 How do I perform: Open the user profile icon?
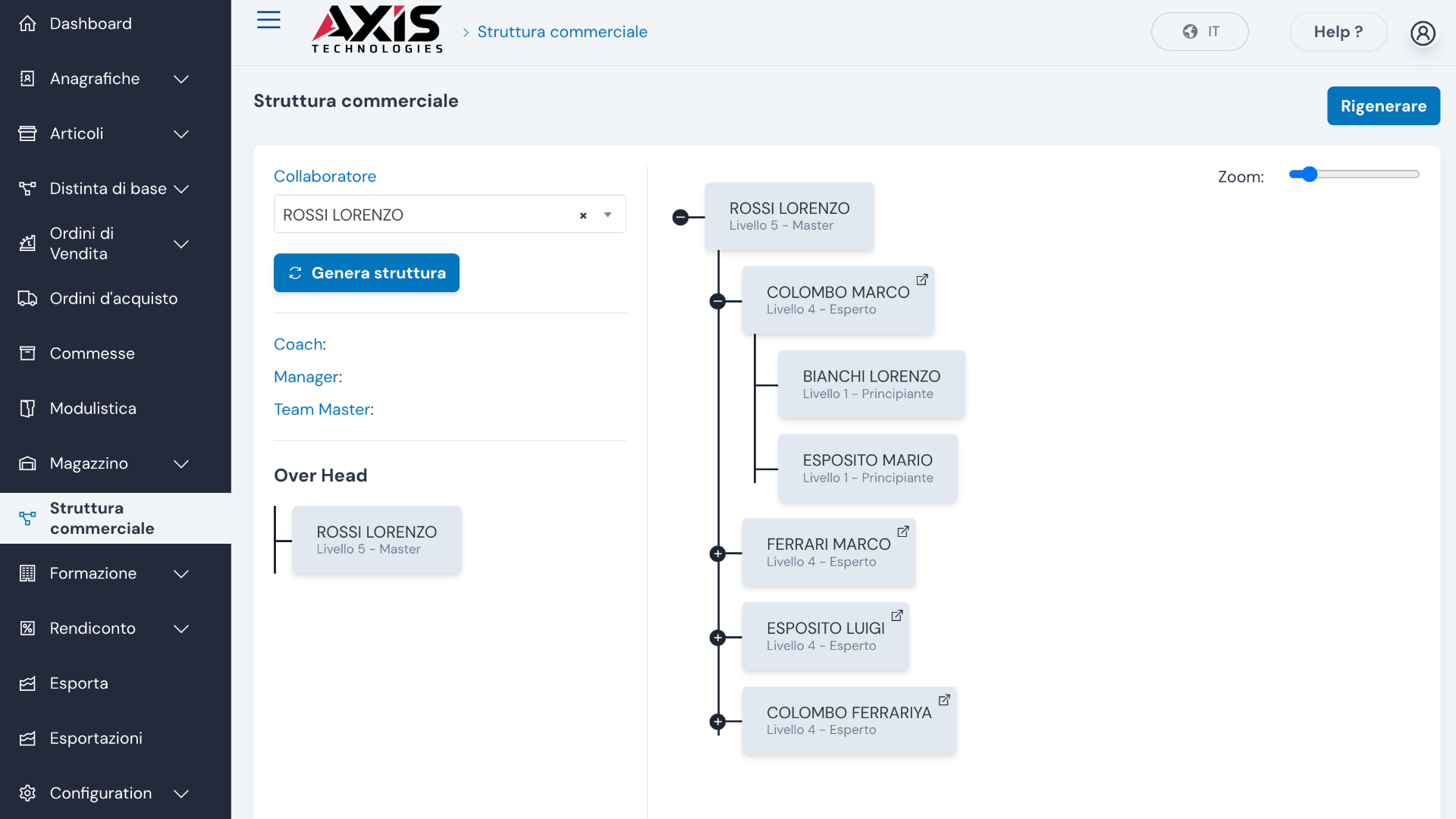[x=1423, y=33]
